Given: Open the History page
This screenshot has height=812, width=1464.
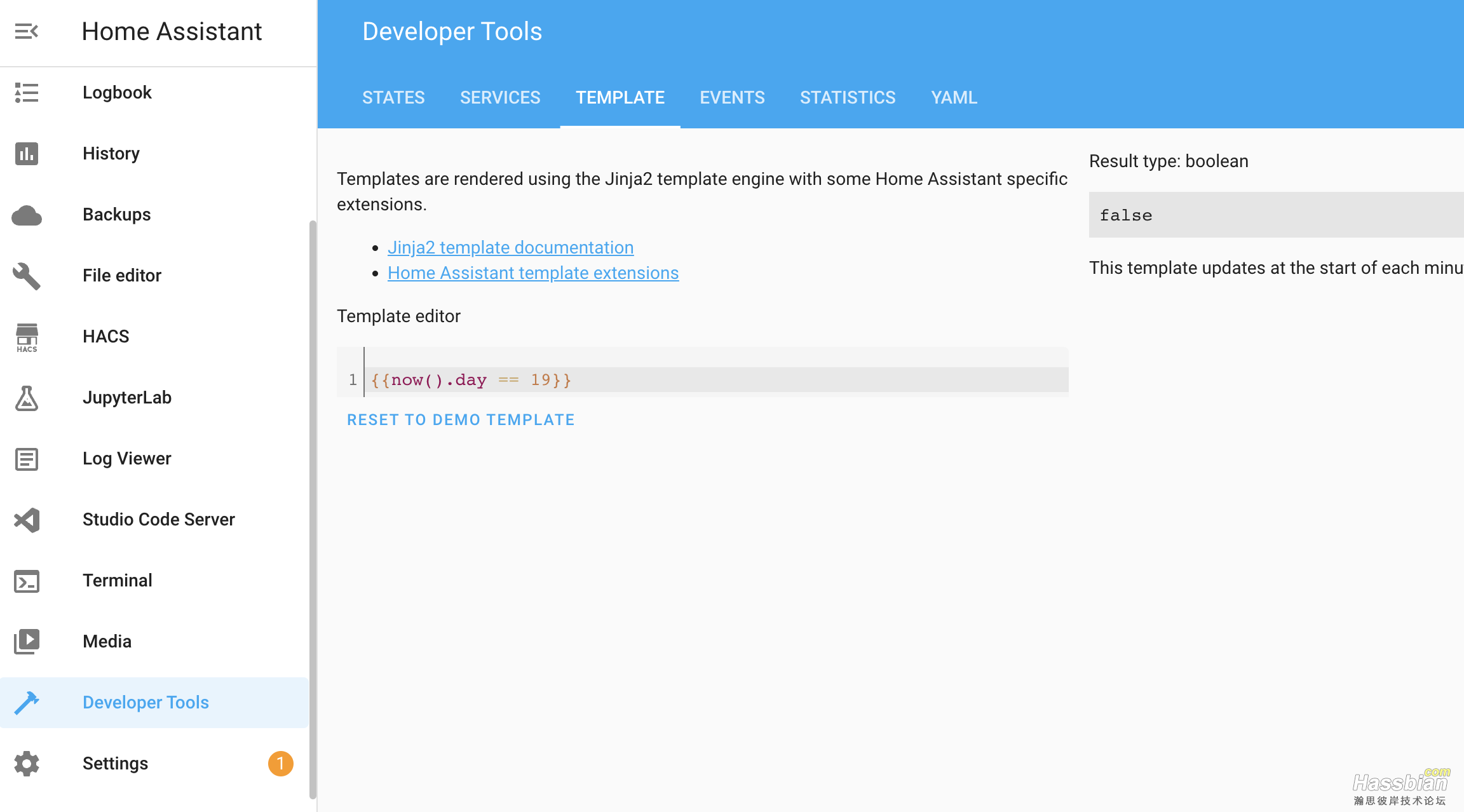Looking at the screenshot, I should point(154,154).
